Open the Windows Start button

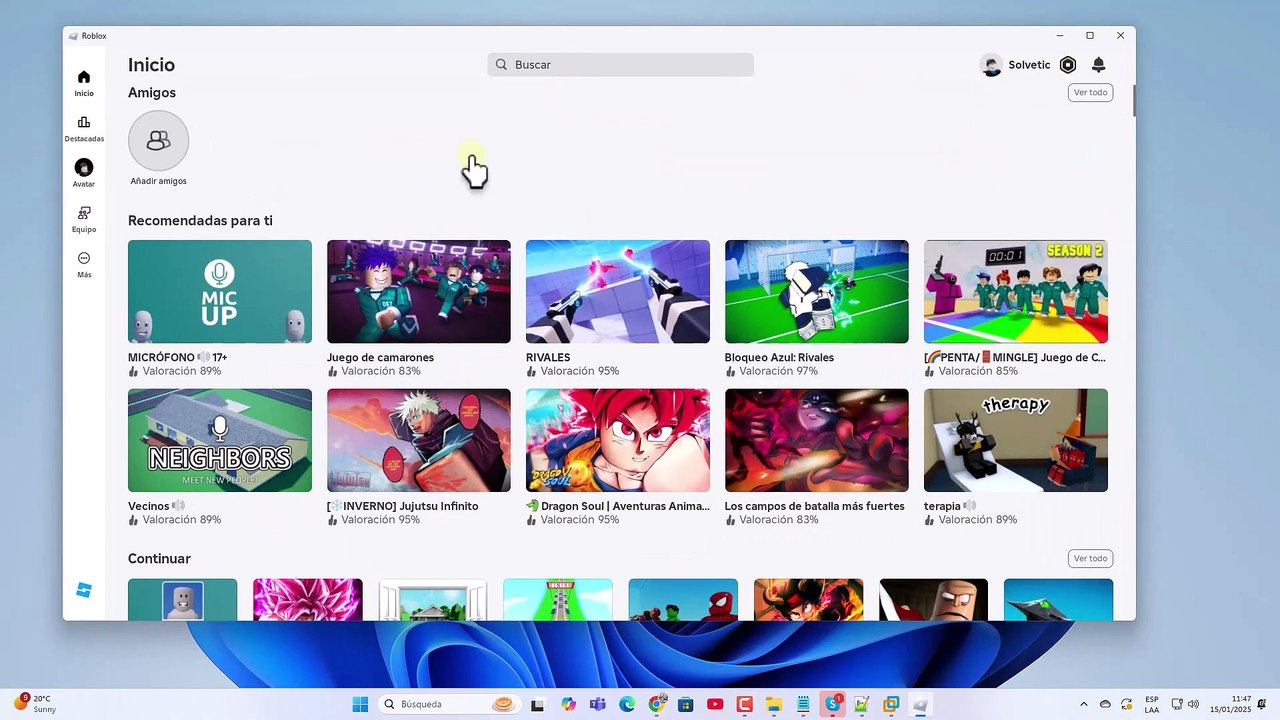point(360,704)
